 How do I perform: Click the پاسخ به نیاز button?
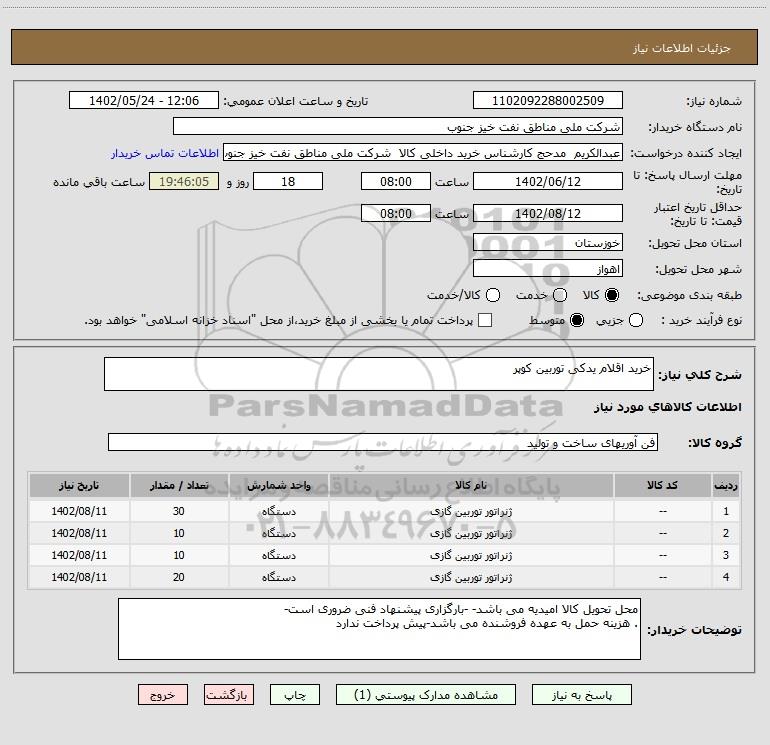click(582, 695)
